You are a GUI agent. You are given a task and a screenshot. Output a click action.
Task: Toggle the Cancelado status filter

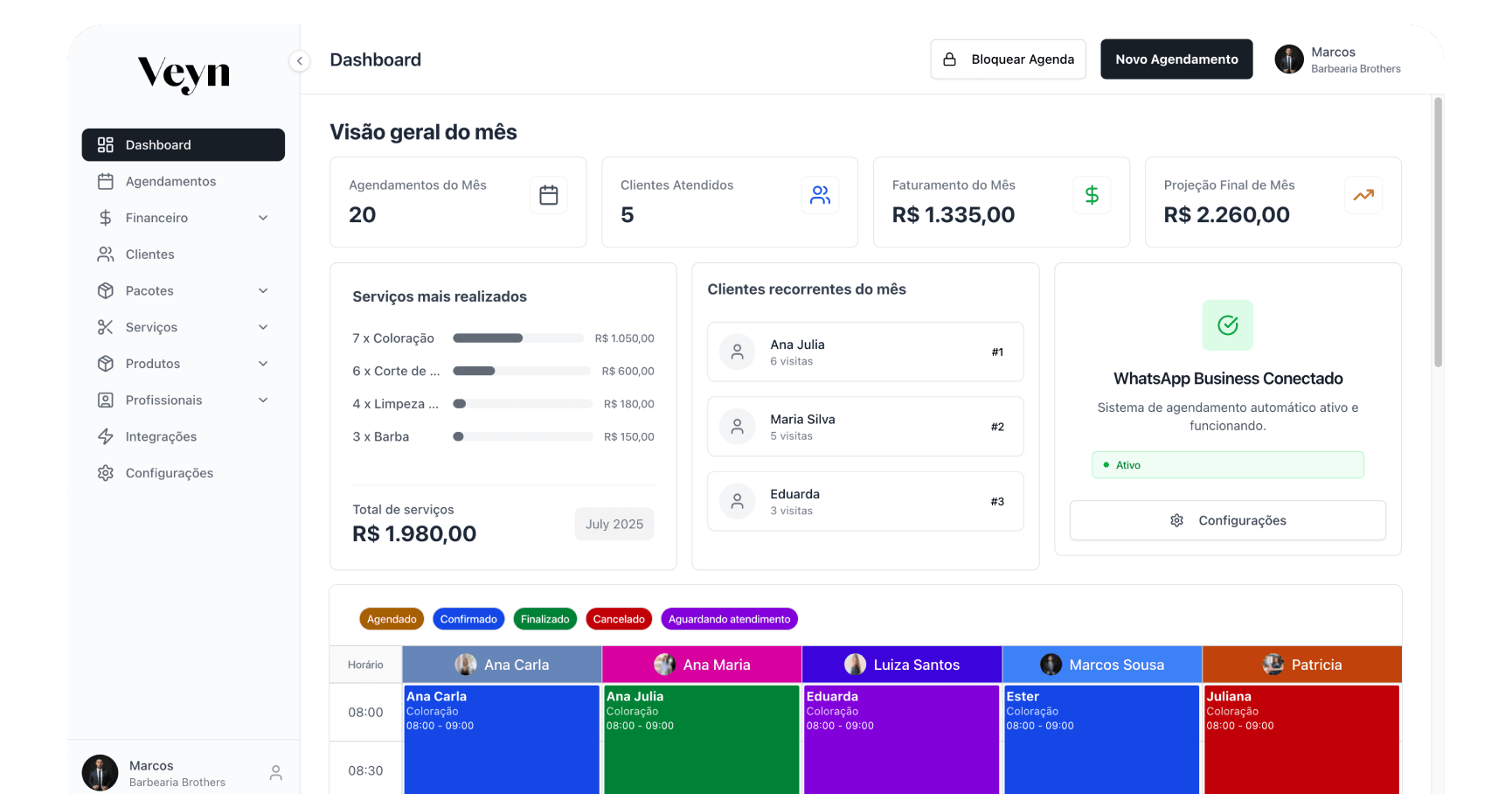pos(619,618)
